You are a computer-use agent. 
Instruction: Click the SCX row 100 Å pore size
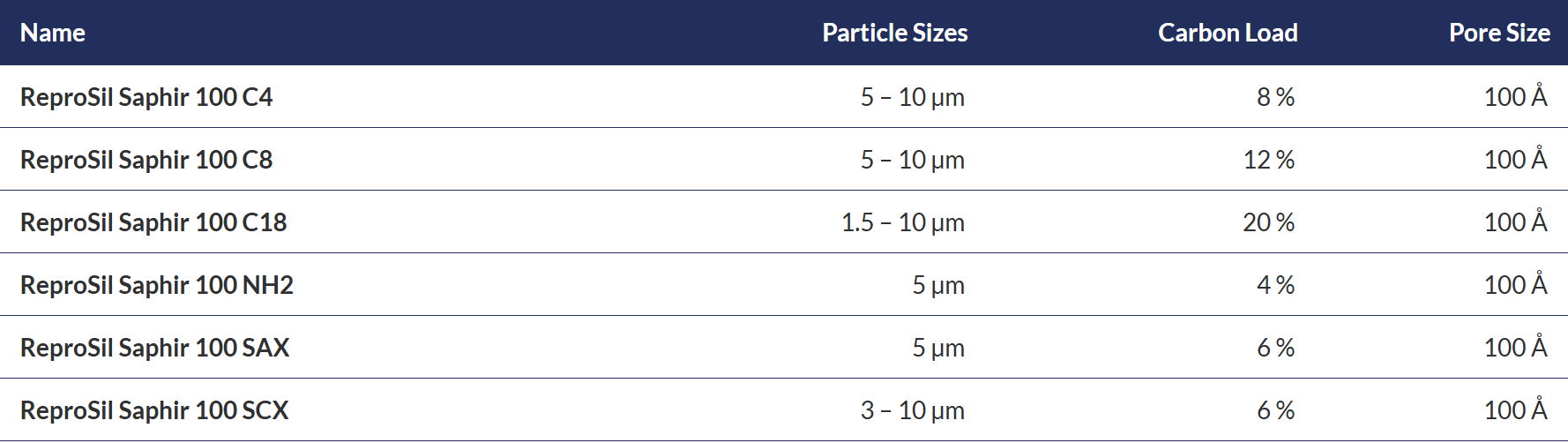point(1516,409)
